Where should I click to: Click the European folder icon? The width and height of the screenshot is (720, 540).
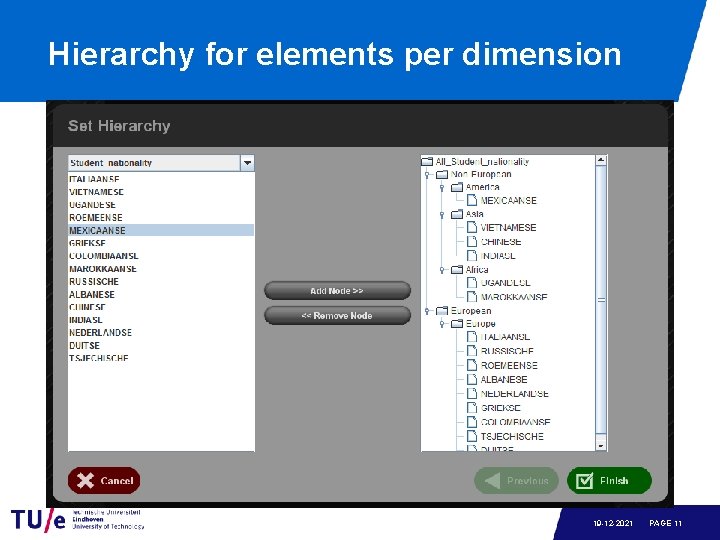pos(442,311)
